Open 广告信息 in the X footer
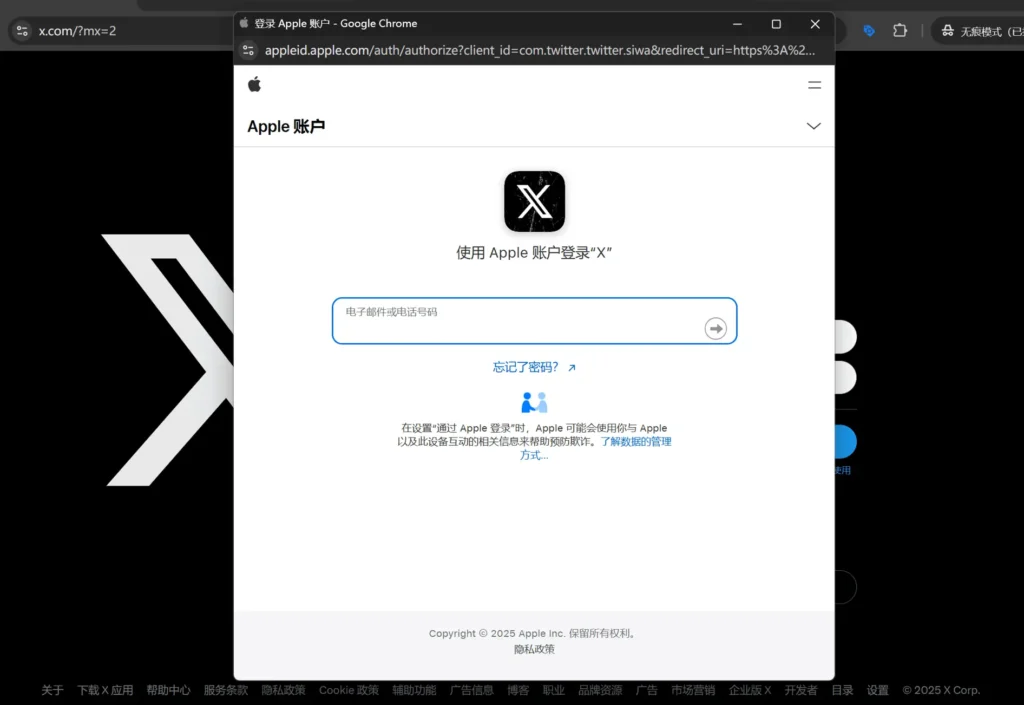 tap(472, 690)
